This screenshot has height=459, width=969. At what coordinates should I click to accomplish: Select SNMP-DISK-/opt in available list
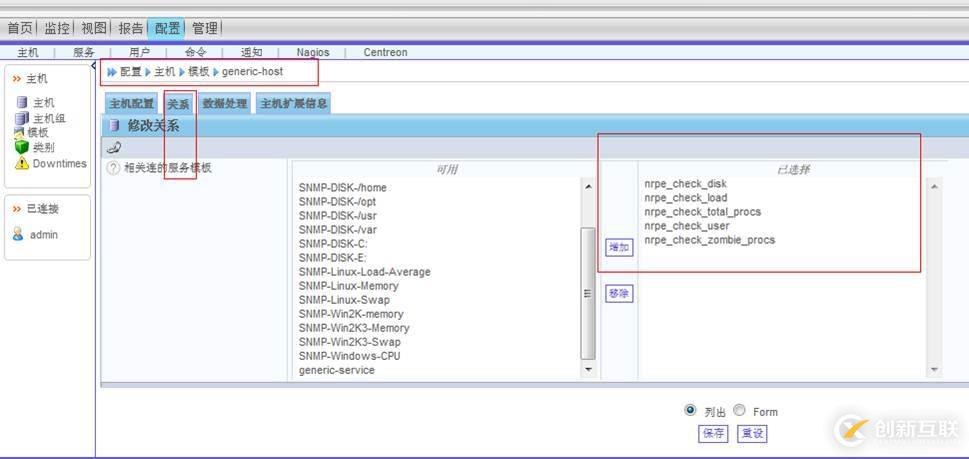coord(337,201)
